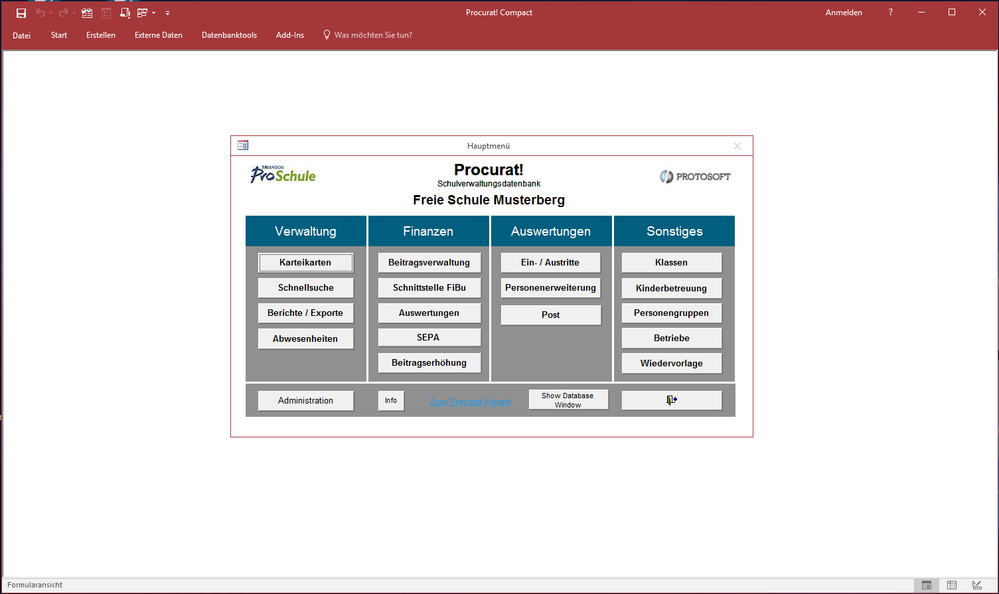Screen dimensions: 999x594
Task: Click the ProSchule logo
Action: (283, 174)
